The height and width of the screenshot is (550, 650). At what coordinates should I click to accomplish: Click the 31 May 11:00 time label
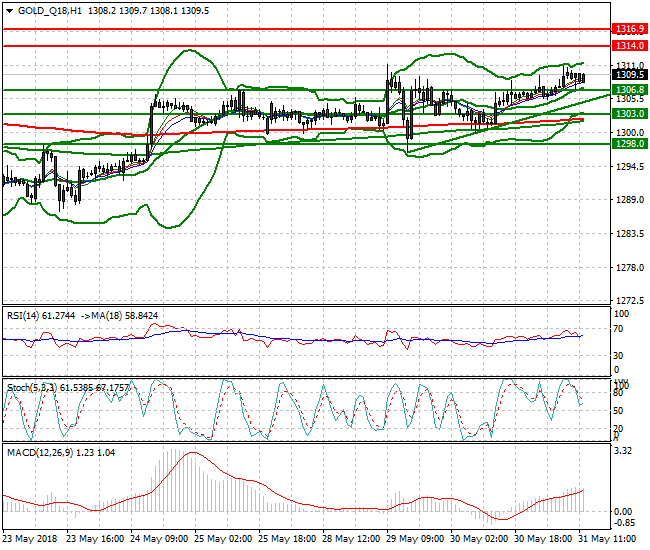coord(607,539)
